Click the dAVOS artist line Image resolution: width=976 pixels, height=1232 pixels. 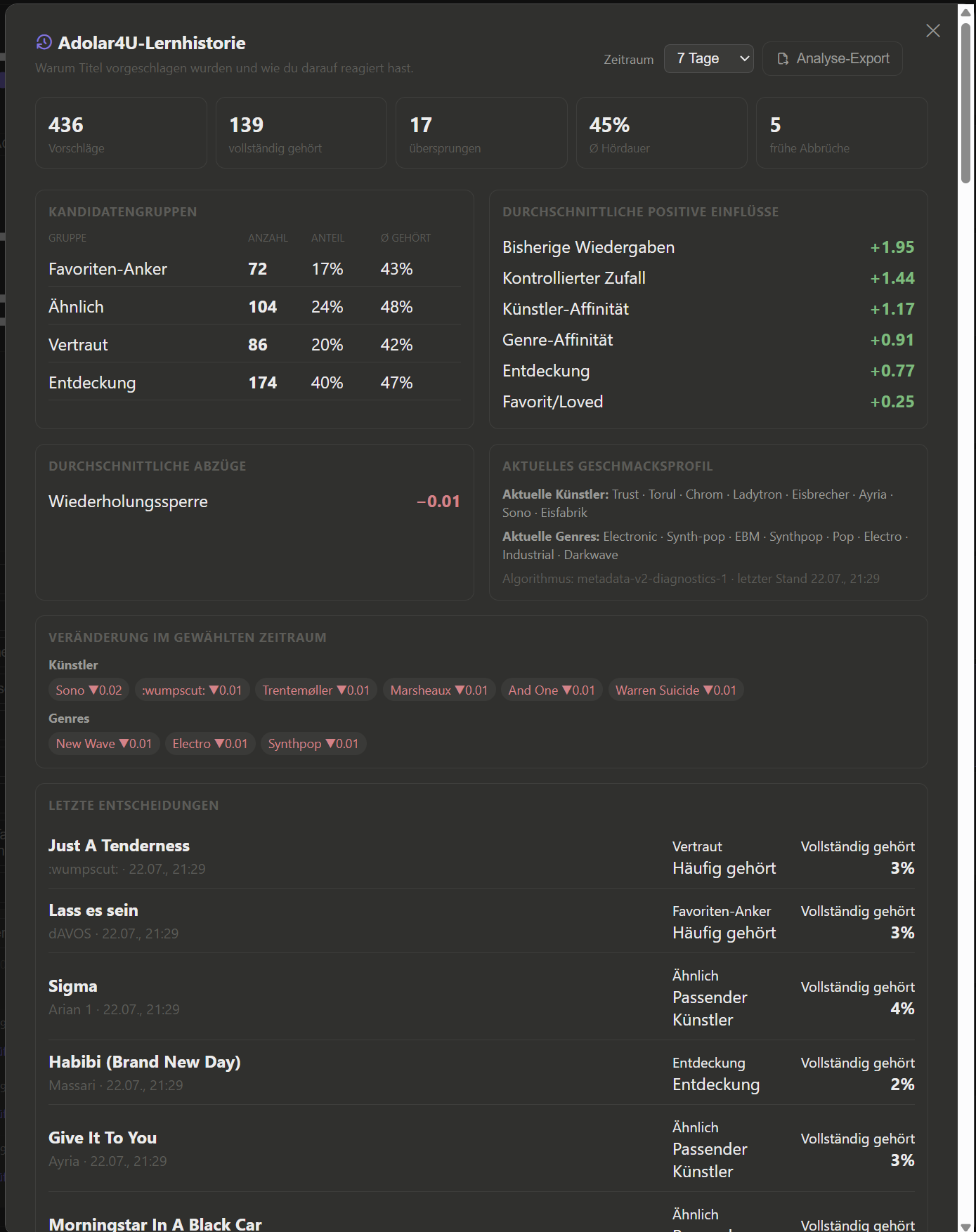[x=114, y=933]
